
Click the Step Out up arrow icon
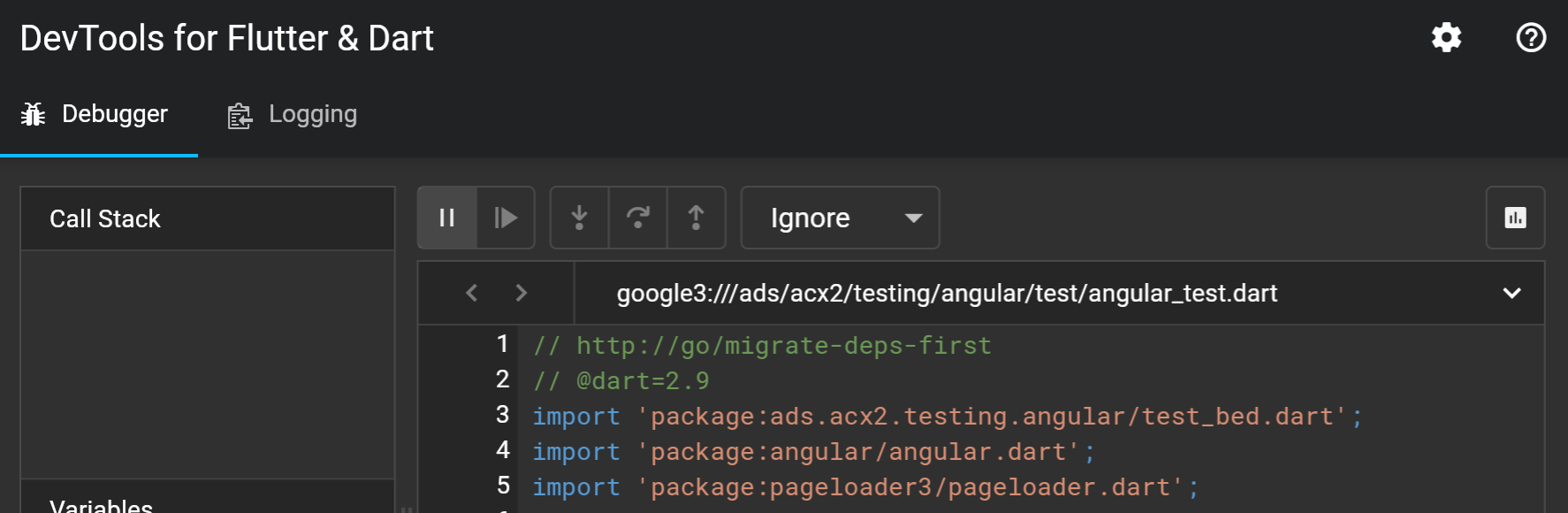[x=696, y=218]
